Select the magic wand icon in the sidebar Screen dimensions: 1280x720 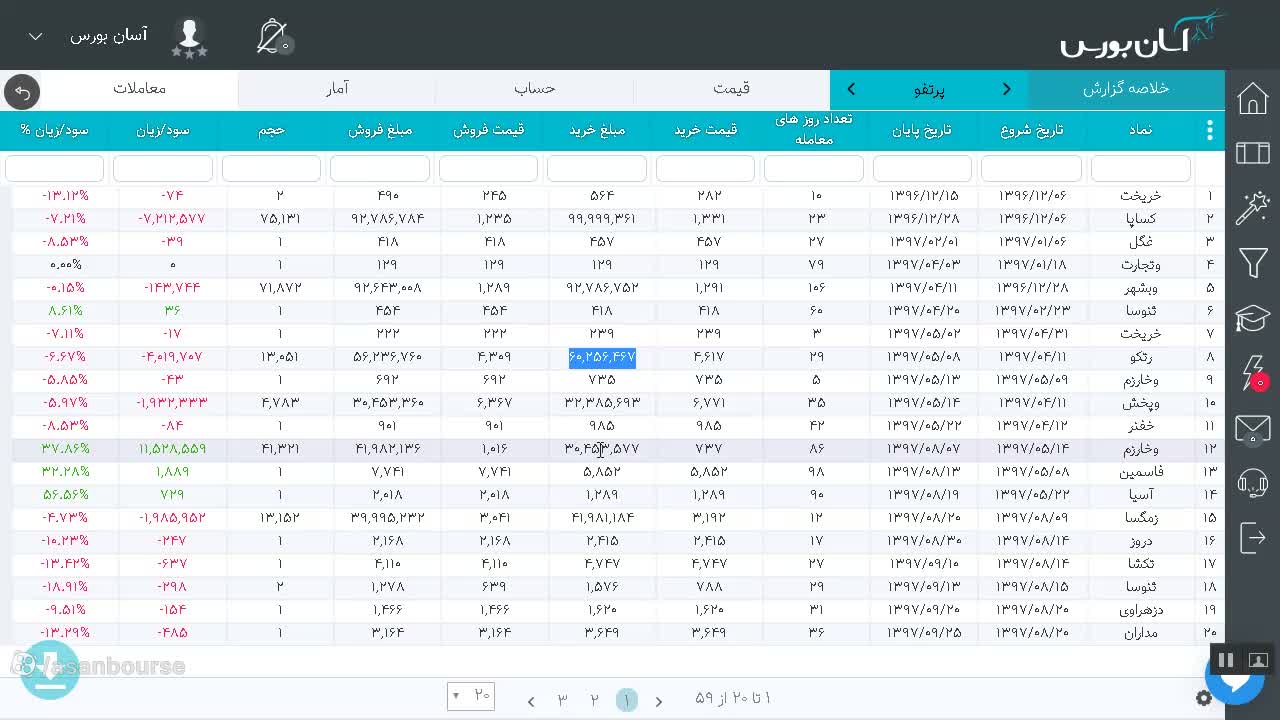pos(1252,208)
